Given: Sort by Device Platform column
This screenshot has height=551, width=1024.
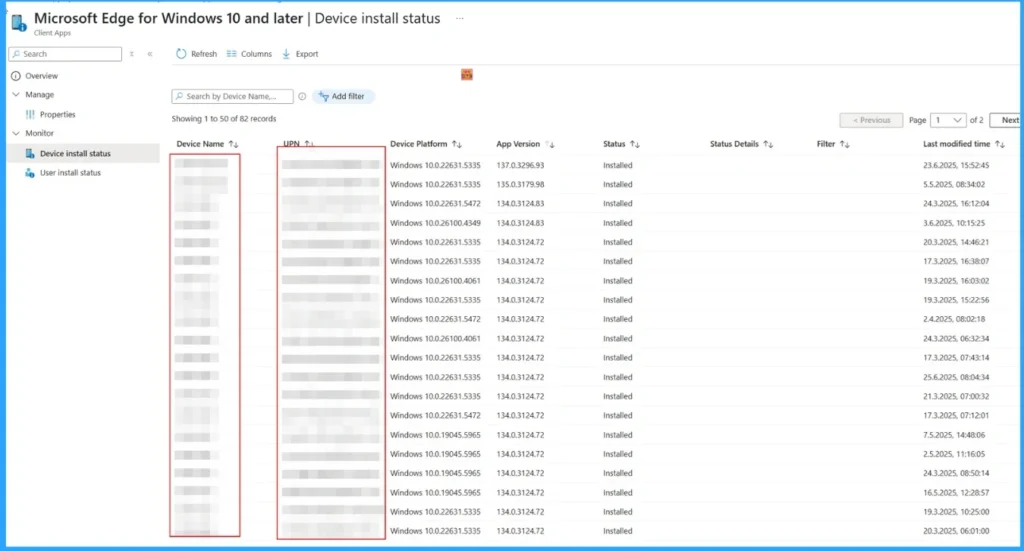Looking at the screenshot, I should point(457,144).
